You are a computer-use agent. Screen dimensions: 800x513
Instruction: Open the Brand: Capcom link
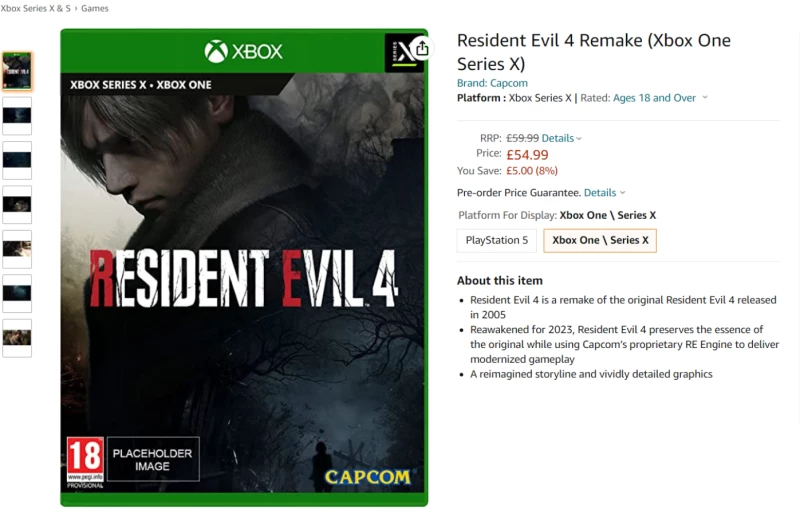(x=492, y=83)
